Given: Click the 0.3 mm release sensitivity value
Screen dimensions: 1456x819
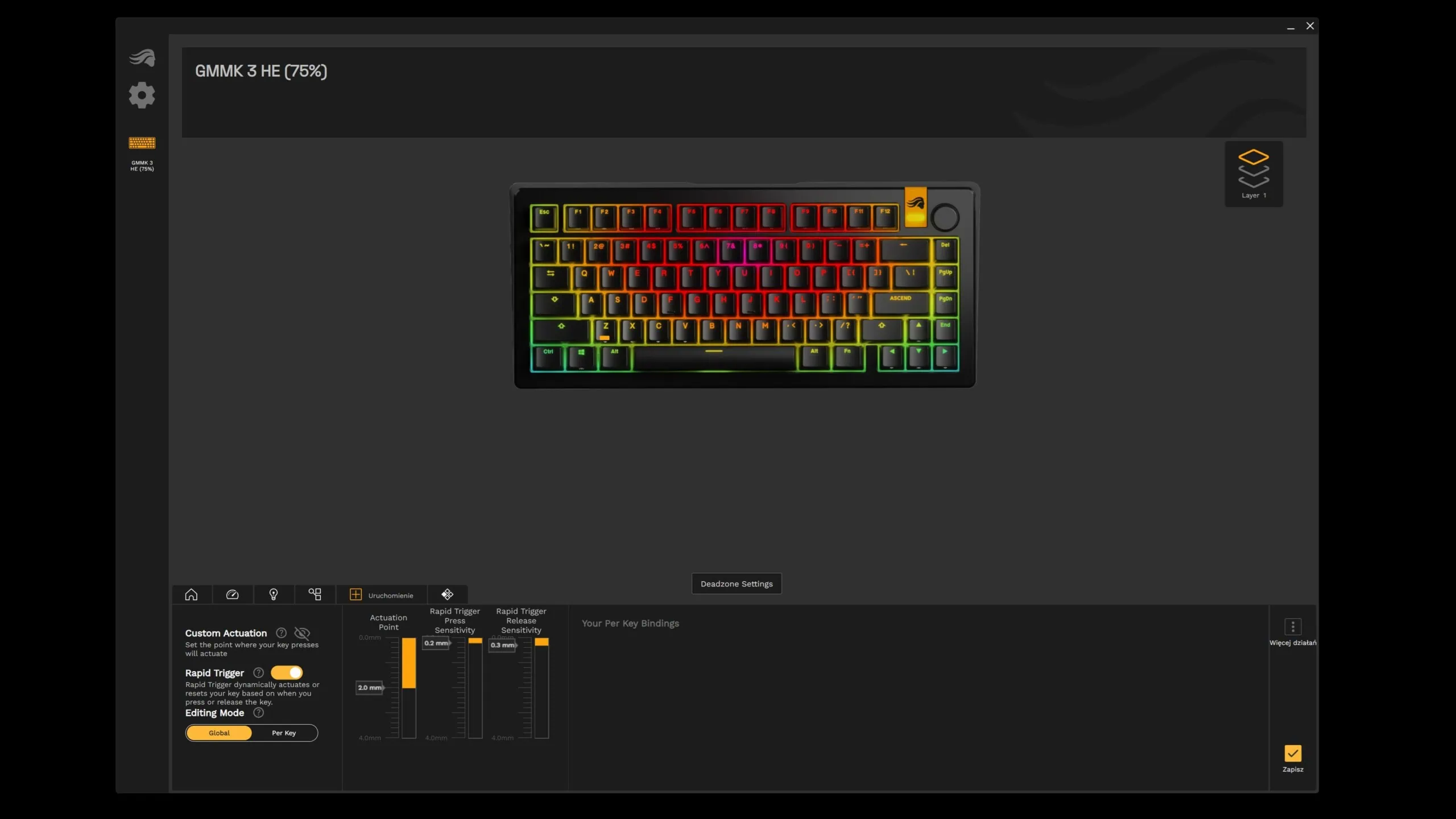Looking at the screenshot, I should click(503, 645).
